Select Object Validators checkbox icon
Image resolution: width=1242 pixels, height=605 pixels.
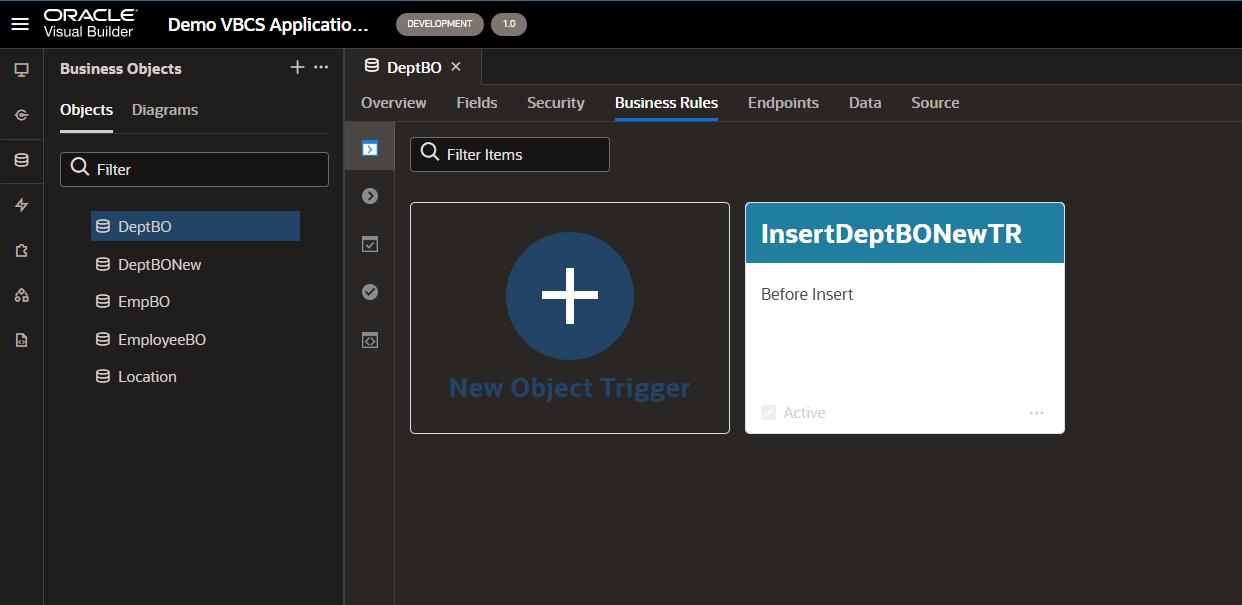(x=370, y=244)
